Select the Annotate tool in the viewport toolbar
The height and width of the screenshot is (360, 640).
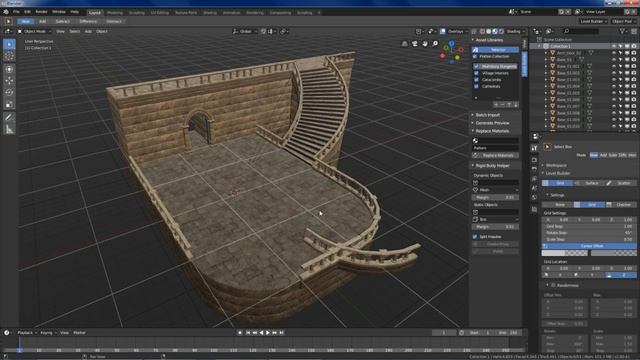(9, 118)
